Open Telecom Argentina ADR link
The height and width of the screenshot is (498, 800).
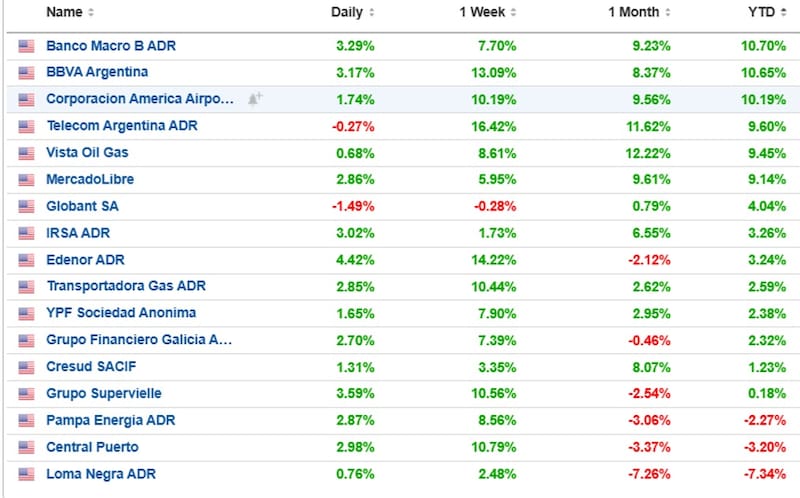[x=122, y=126]
